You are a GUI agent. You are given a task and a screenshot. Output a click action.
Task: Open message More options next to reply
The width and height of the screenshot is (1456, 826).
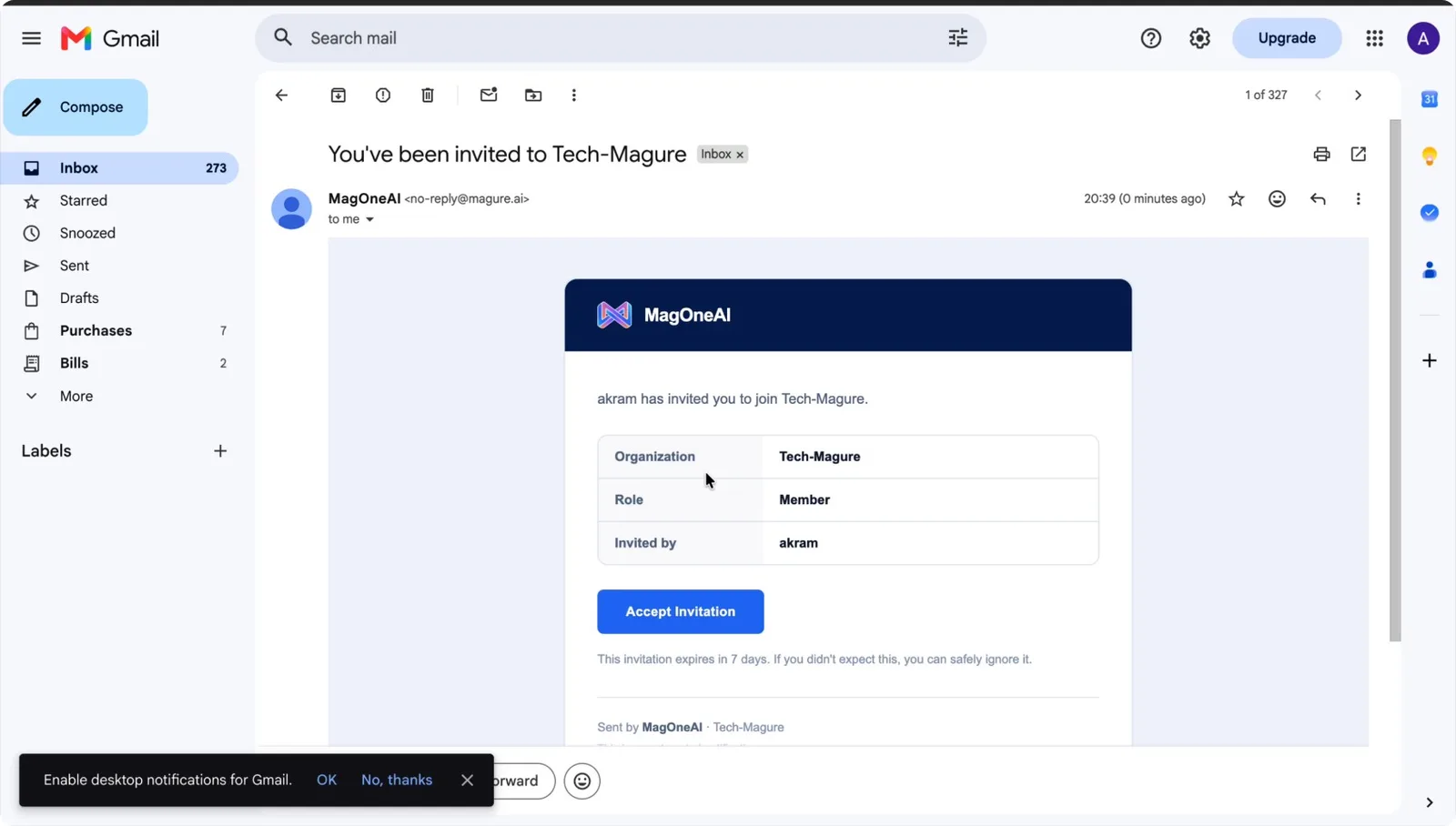coord(1358,198)
